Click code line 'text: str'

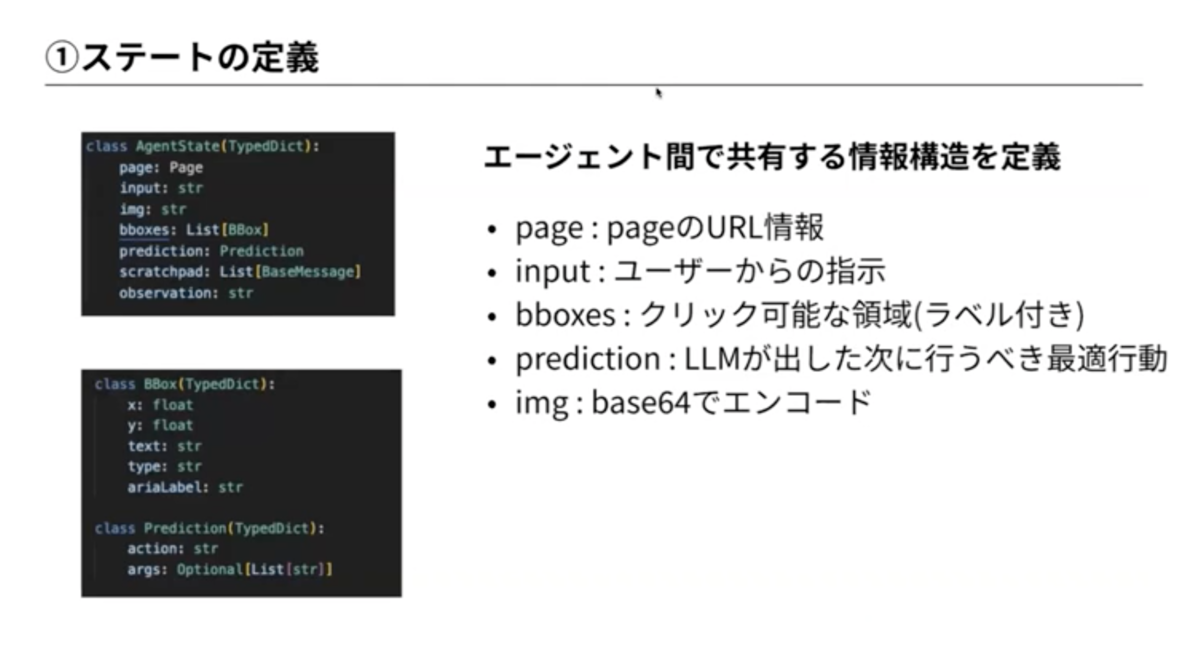(164, 446)
